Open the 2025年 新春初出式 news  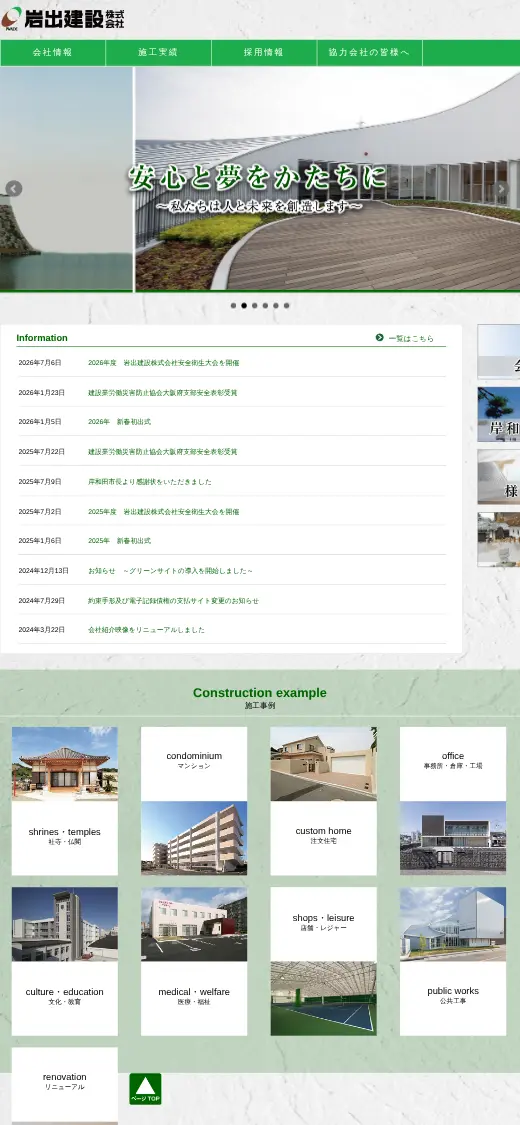click(x=119, y=541)
